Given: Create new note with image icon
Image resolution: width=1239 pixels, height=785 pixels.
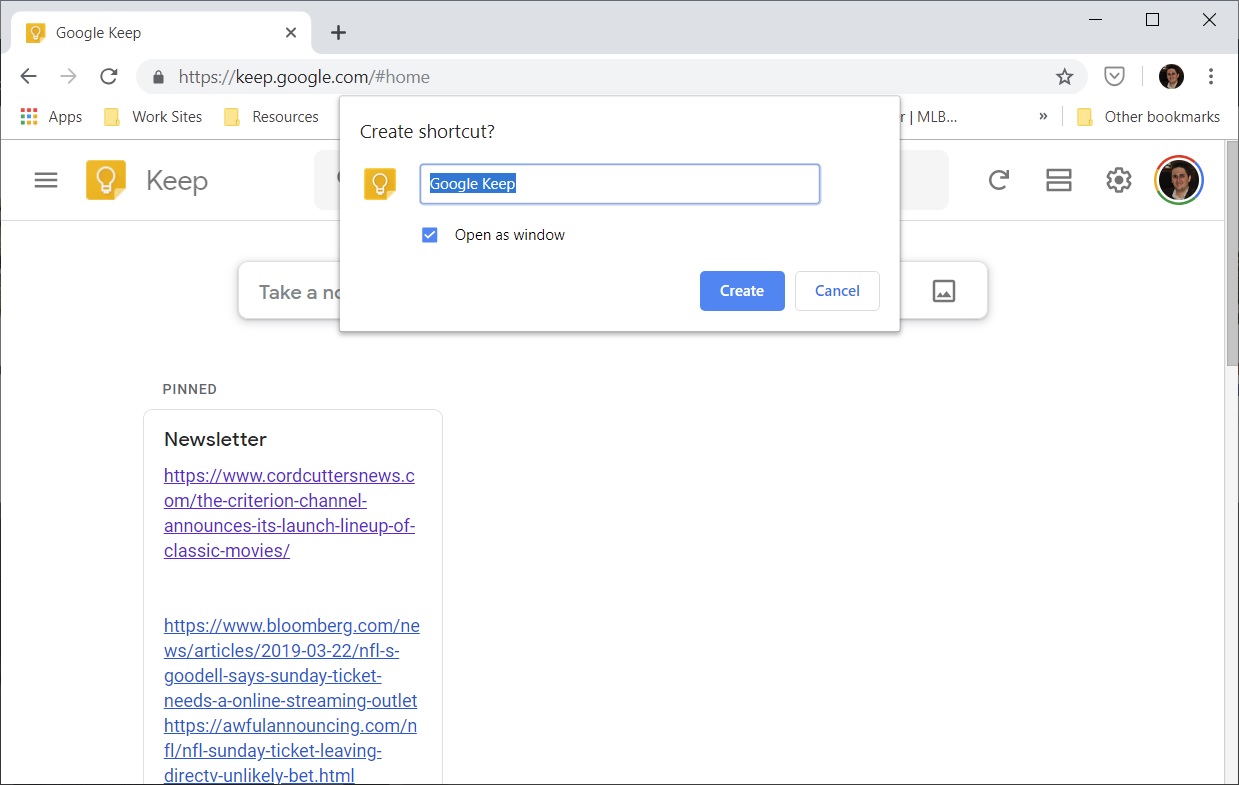Looking at the screenshot, I should 943,291.
